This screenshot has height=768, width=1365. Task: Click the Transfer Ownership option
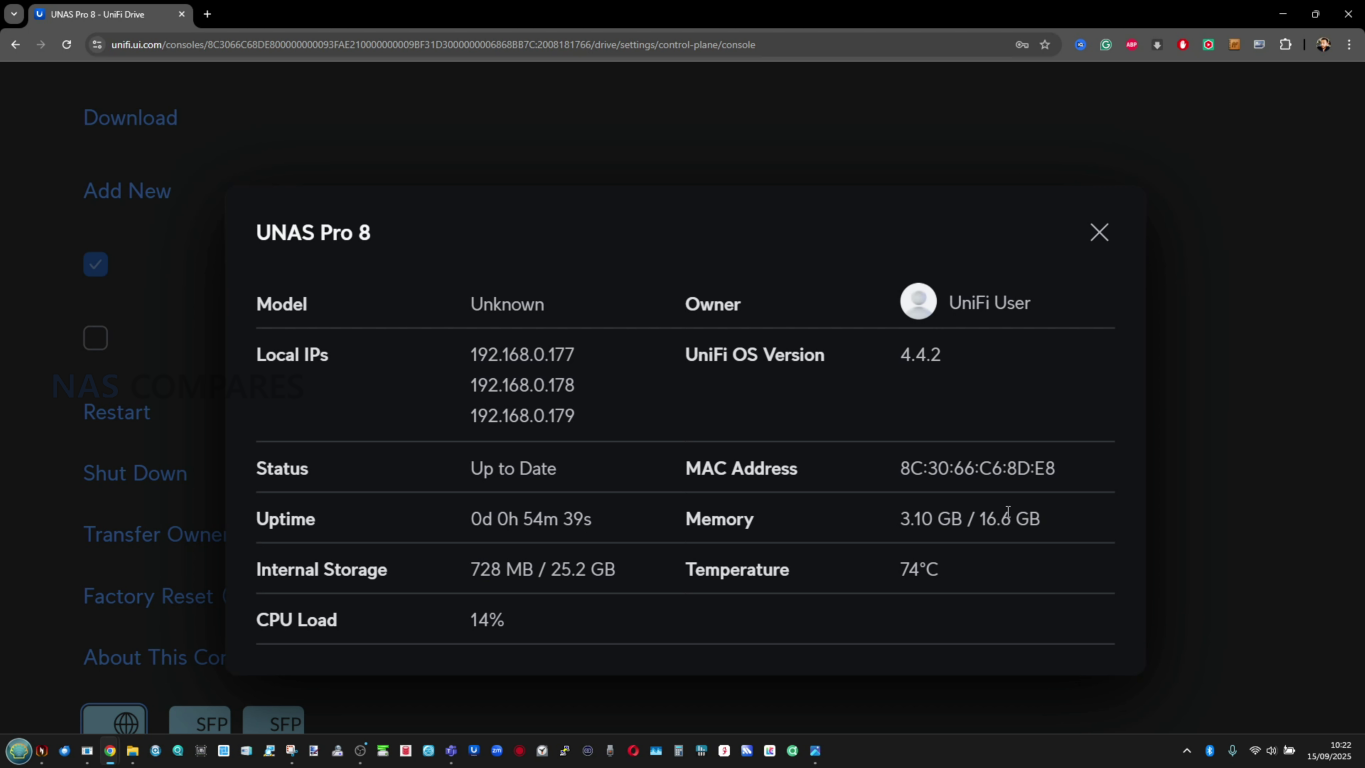coord(155,534)
